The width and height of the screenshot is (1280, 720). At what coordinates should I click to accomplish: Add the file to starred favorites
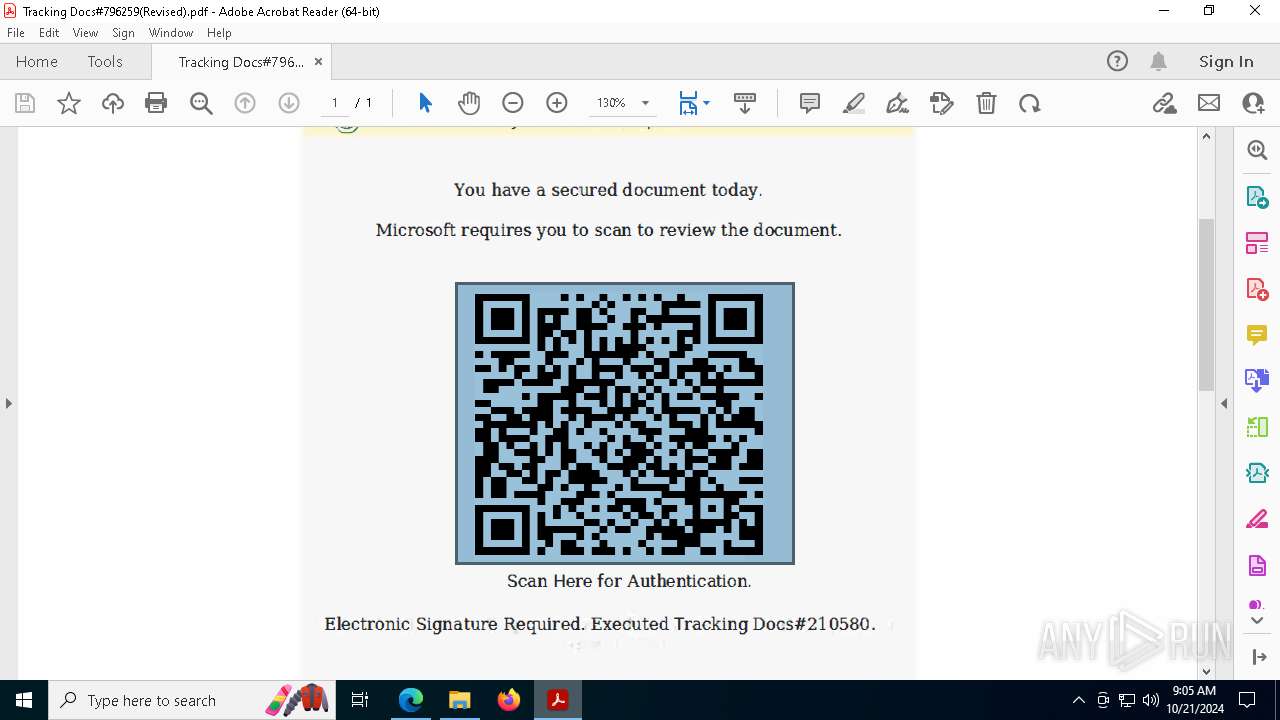click(x=69, y=103)
